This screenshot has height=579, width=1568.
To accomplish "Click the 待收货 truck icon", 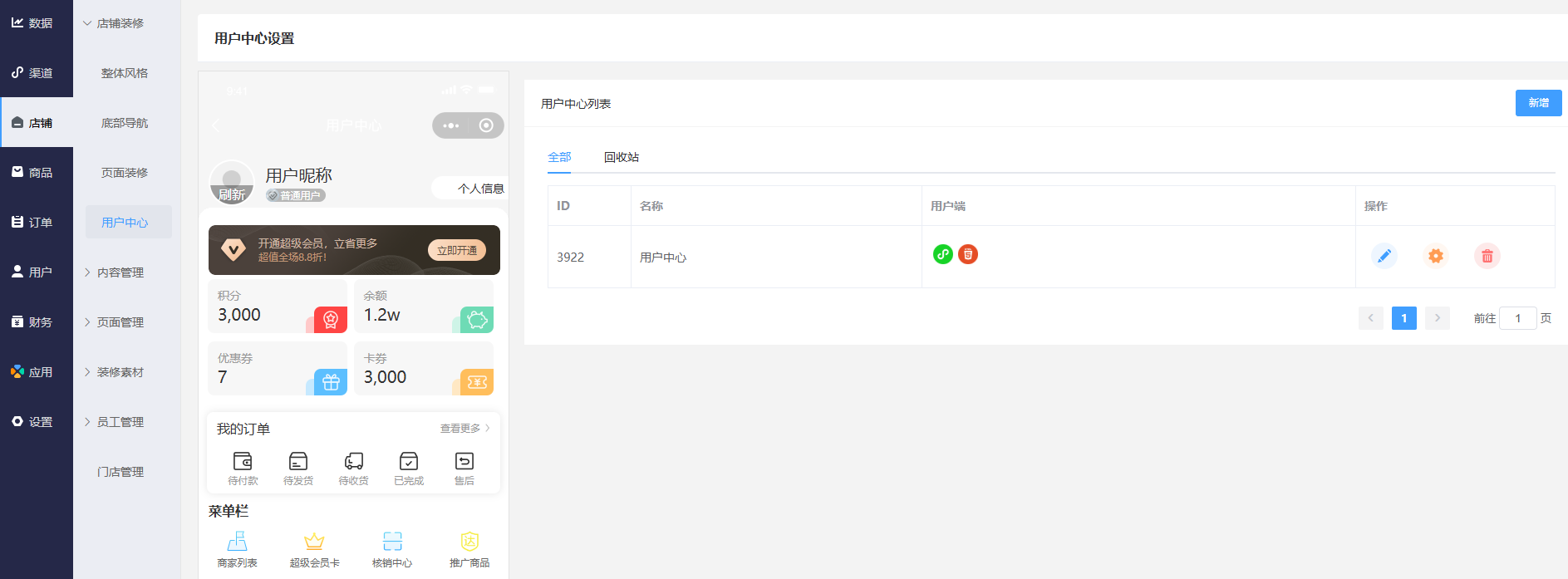I will (354, 461).
